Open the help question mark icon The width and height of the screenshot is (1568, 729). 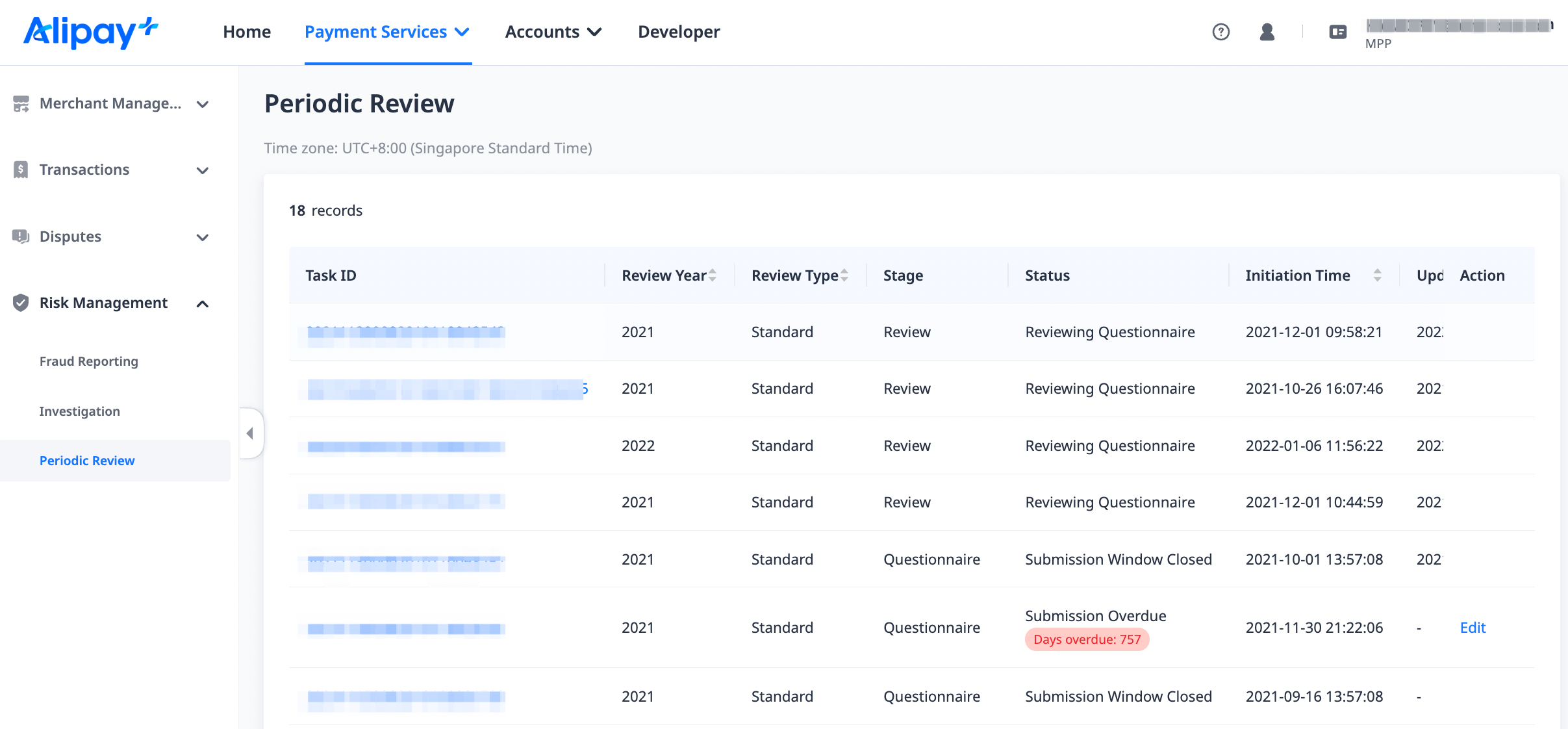click(1220, 32)
